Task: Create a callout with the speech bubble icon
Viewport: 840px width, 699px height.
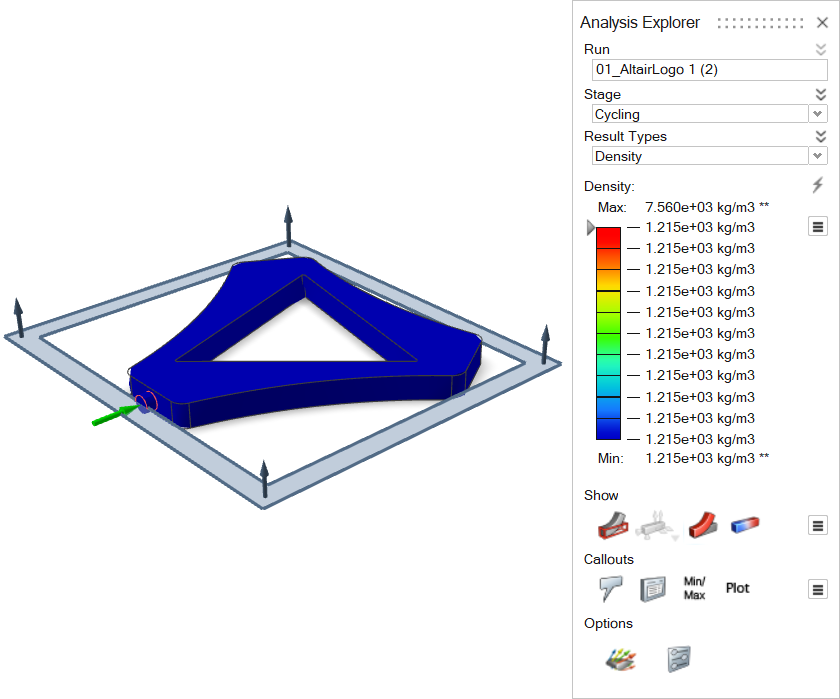Action: pyautogui.click(x=611, y=588)
